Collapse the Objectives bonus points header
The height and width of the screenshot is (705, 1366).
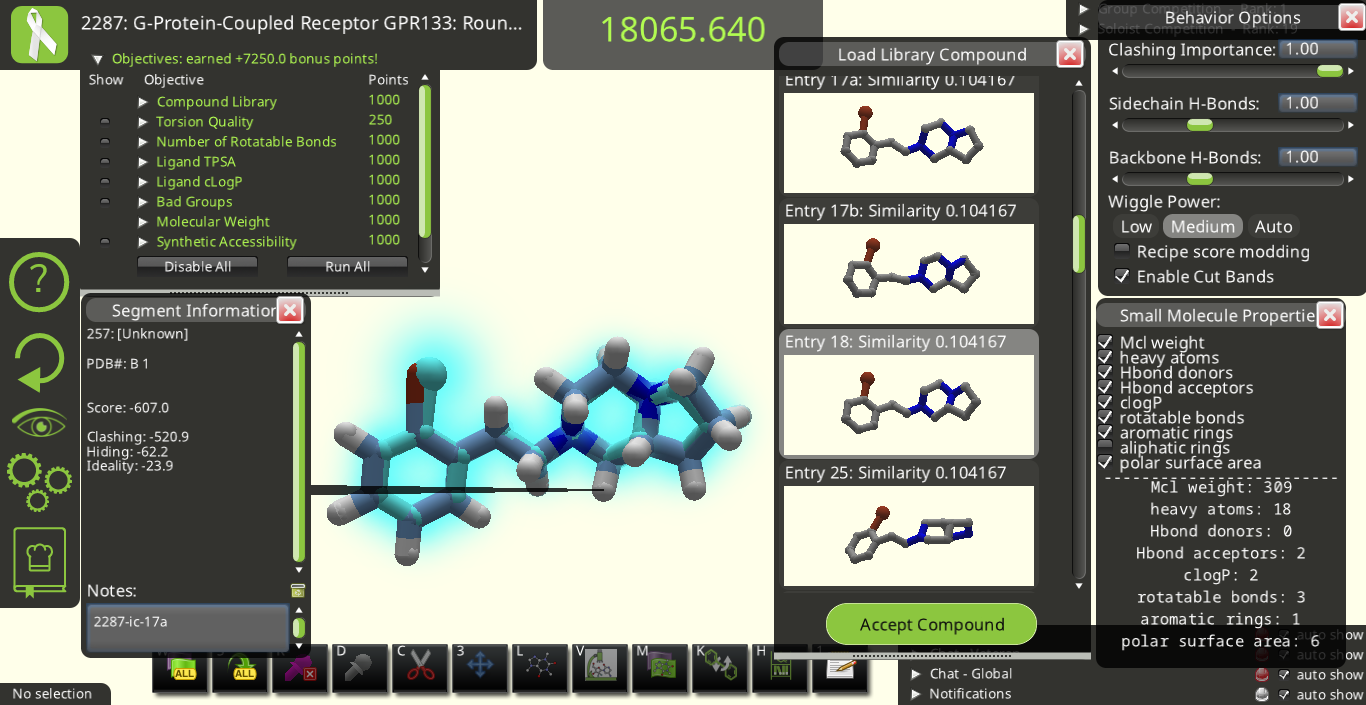coord(97,59)
